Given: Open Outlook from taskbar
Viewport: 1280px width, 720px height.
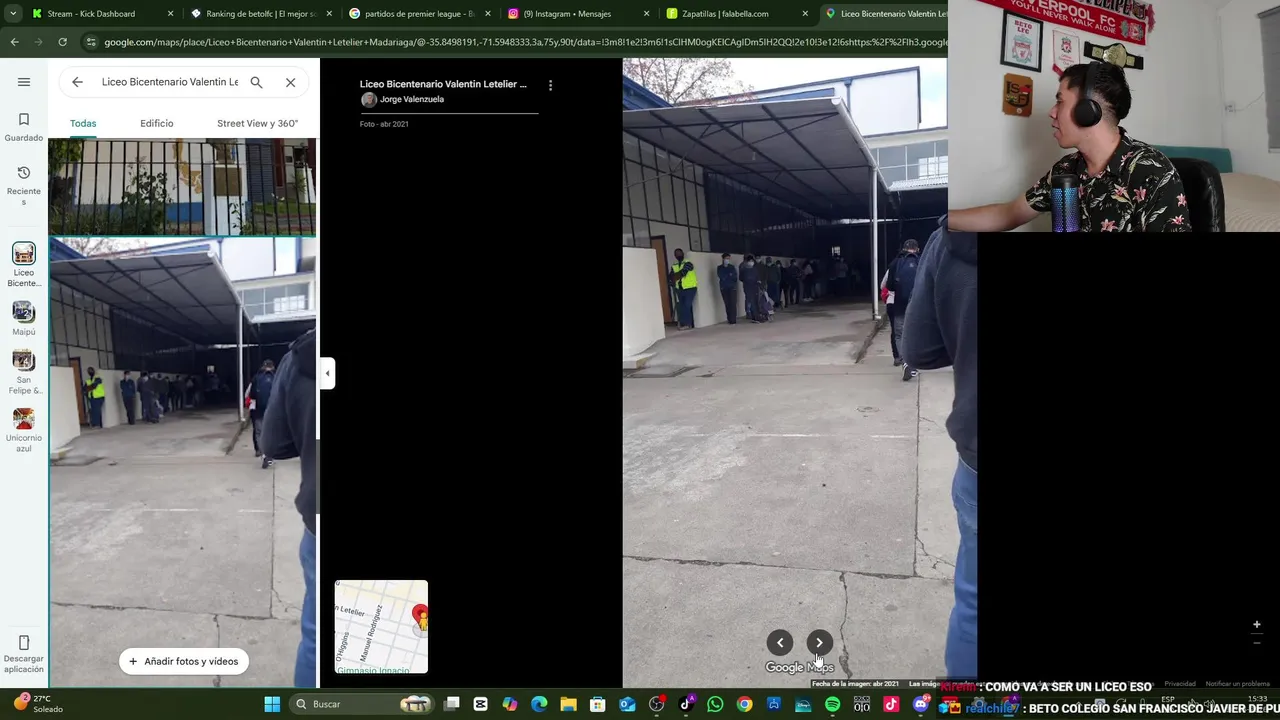Looking at the screenshot, I should [x=627, y=704].
